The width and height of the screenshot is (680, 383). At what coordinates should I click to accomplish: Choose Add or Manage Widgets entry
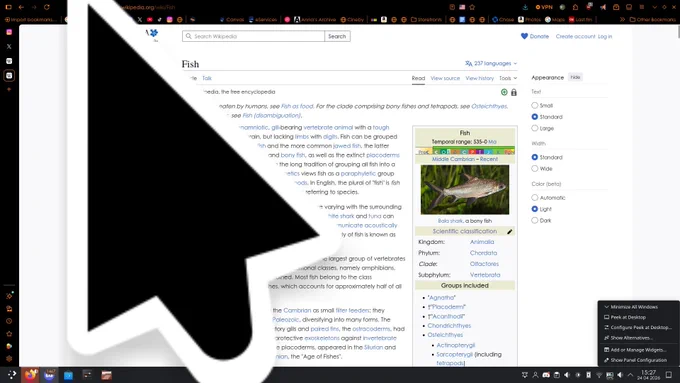click(x=638, y=350)
